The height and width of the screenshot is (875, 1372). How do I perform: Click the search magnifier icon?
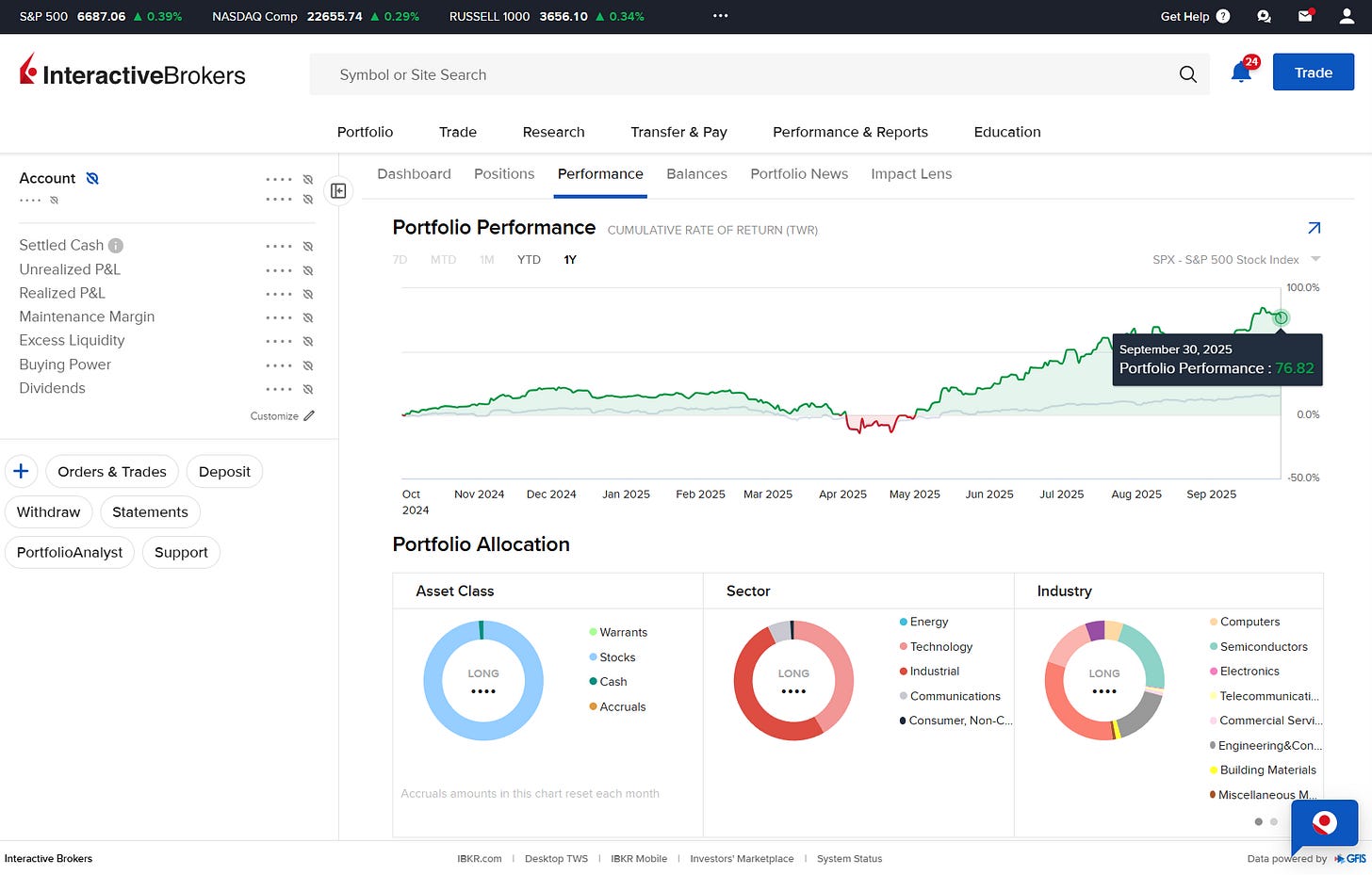[x=1187, y=74]
